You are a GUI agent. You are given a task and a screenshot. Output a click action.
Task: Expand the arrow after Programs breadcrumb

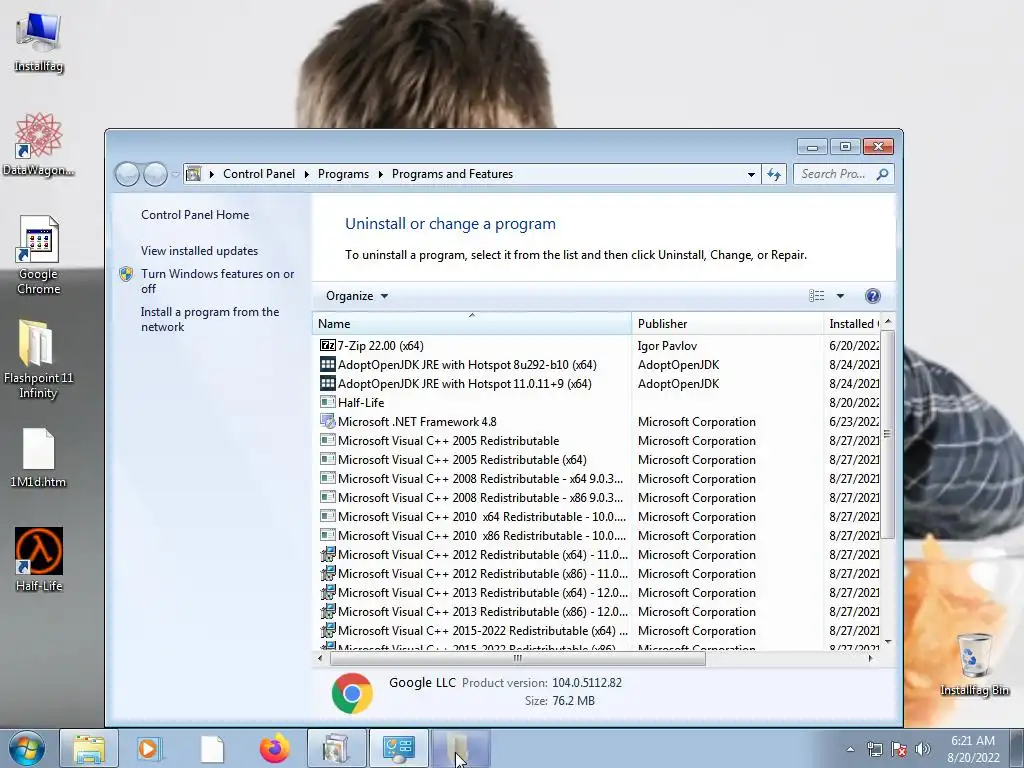(x=381, y=174)
